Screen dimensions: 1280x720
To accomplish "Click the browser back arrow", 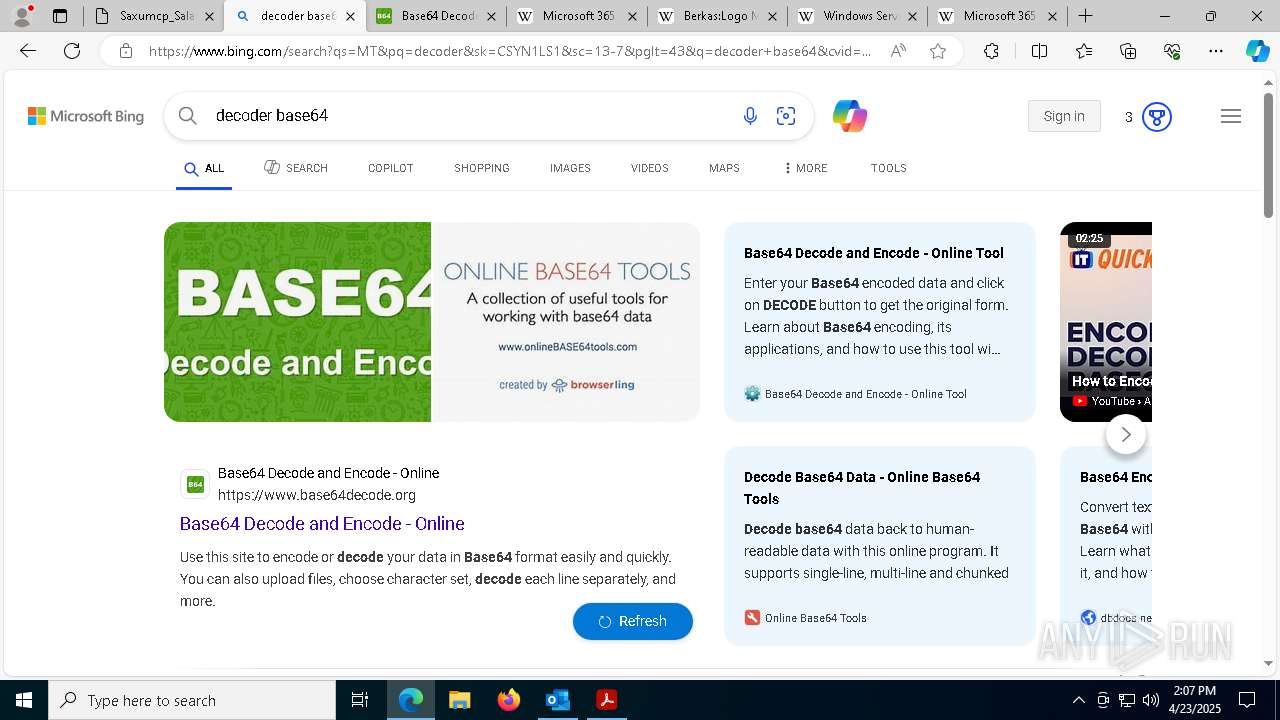I will point(28,51).
